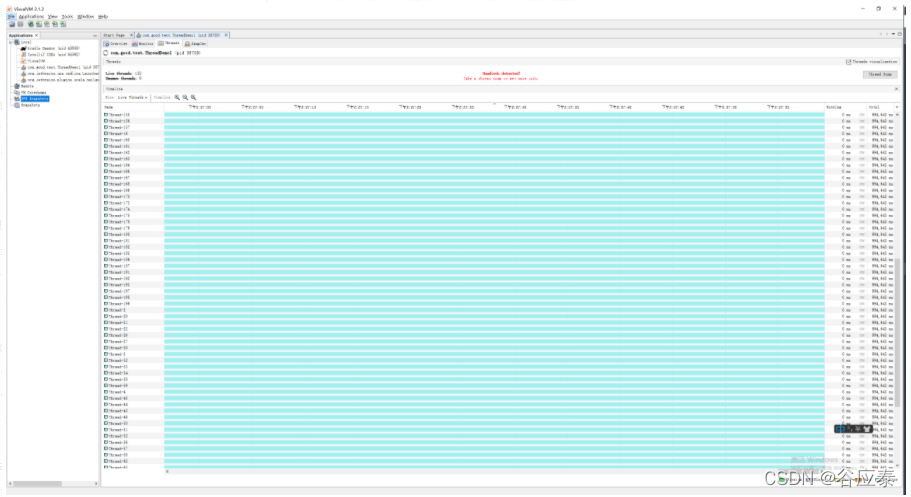Select Gradle Daemon in Applications tree
Image resolution: width=911 pixels, height=497 pixels.
[x=51, y=48]
